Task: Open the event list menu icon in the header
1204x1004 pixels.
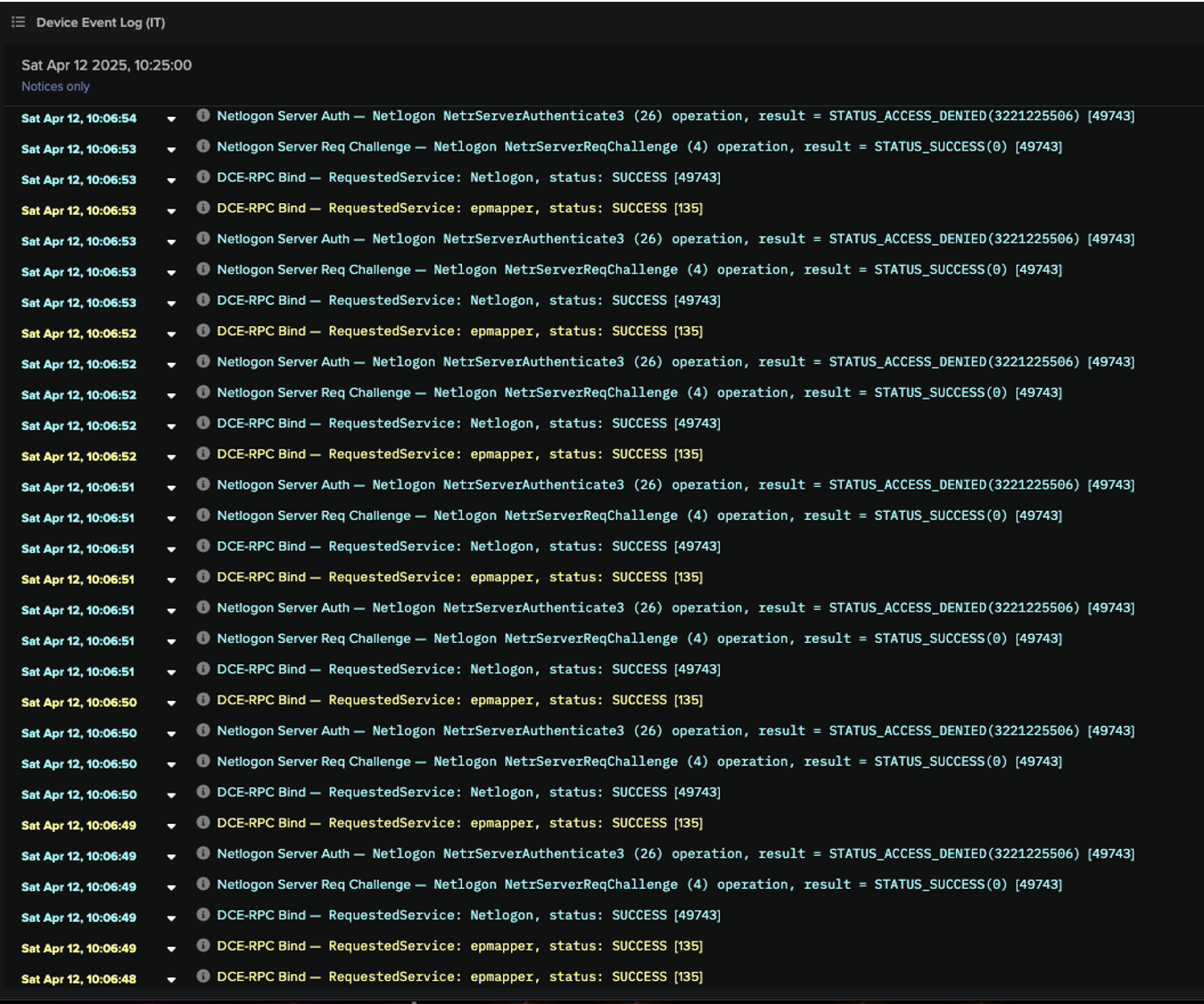Action: point(16,21)
